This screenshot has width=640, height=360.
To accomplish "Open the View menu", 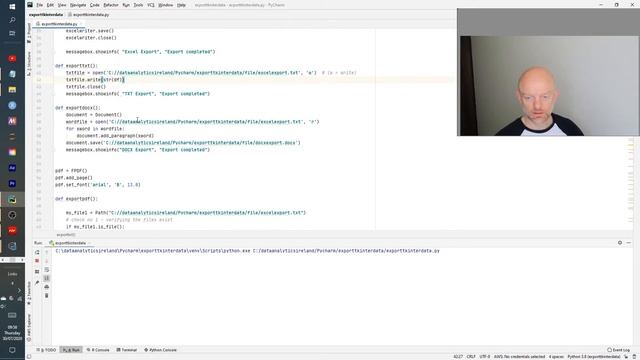I will click(x=62, y=5).
